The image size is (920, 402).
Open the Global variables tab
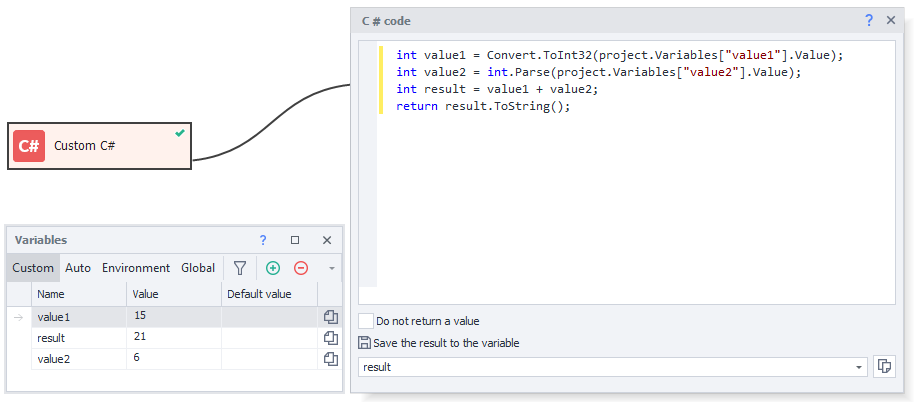pos(198,268)
